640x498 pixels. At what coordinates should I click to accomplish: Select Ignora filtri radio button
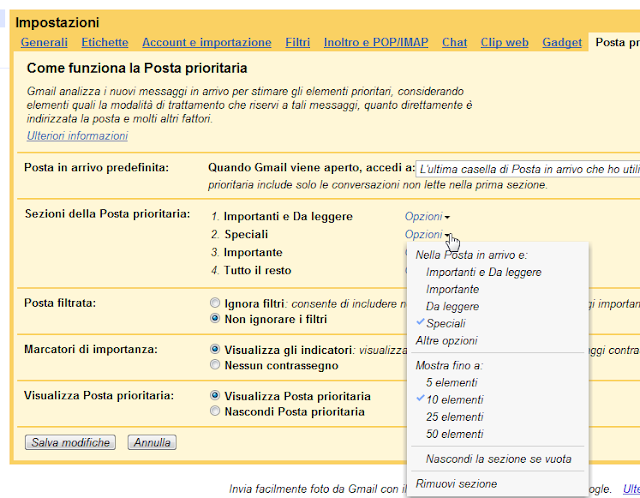pos(215,303)
